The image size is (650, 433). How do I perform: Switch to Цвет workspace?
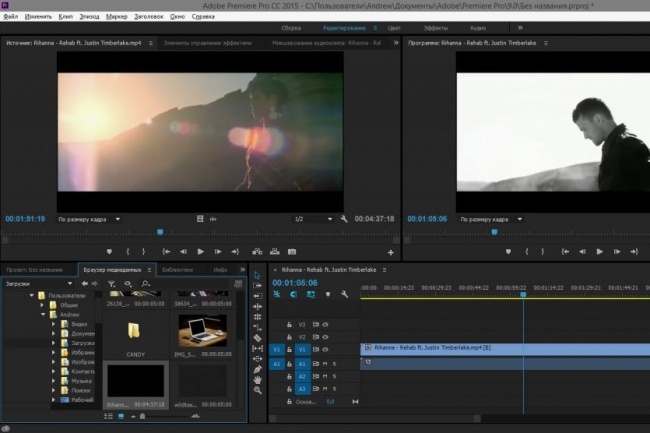click(x=394, y=28)
